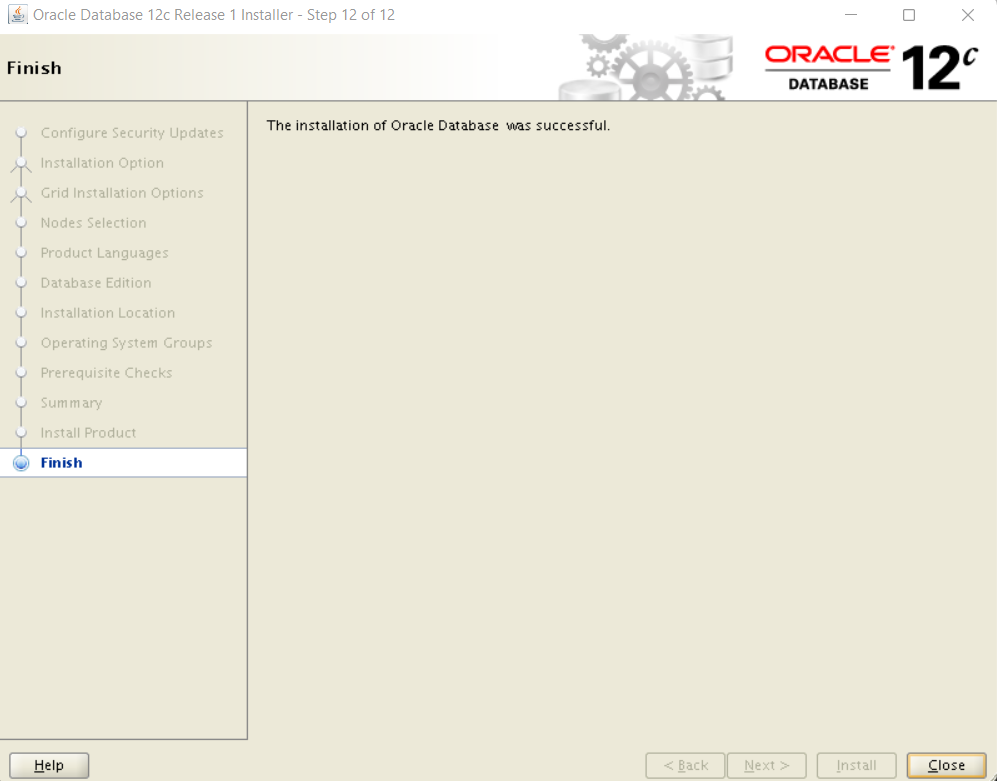Viewport: 997px width, 781px height.
Task: Click the disabled Back button
Action: coord(685,765)
